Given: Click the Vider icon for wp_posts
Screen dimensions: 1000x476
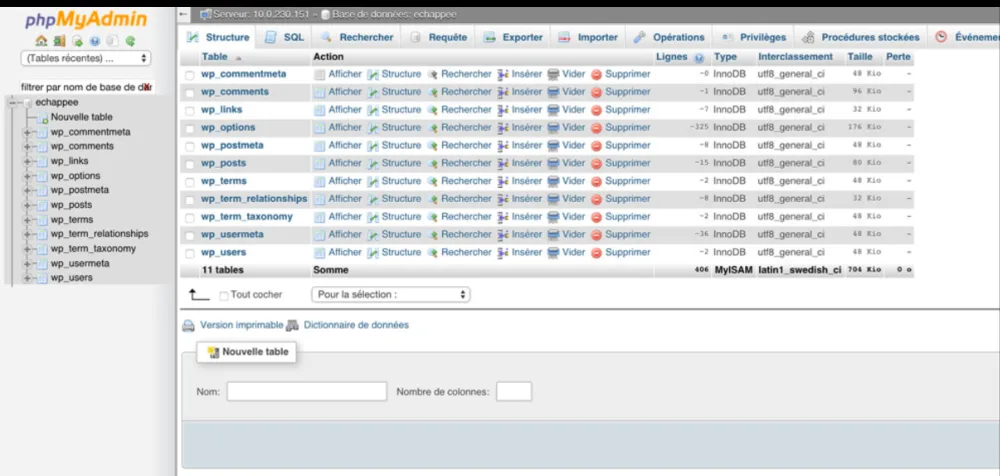Looking at the screenshot, I should [x=553, y=163].
